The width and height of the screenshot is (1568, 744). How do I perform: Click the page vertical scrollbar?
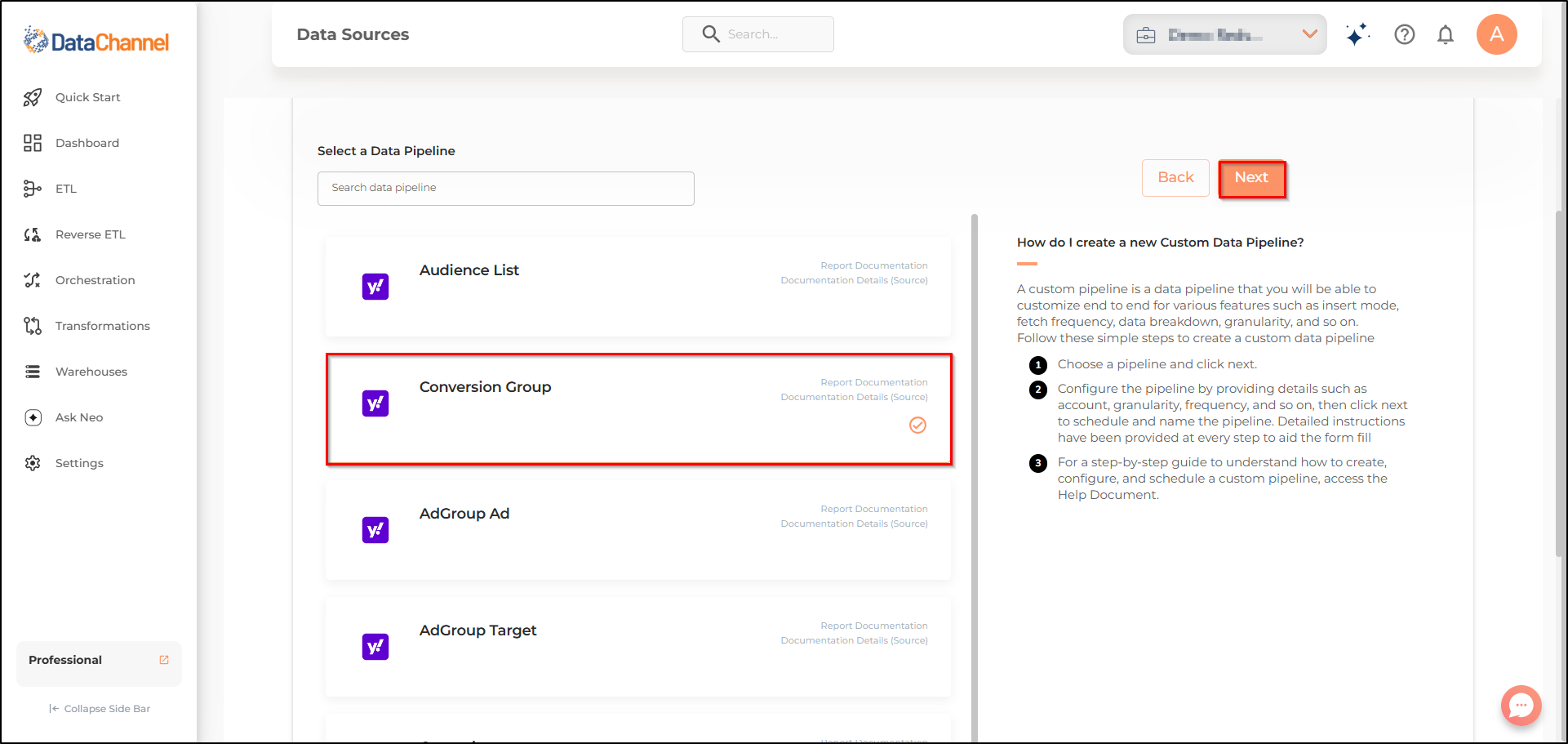pos(1559,384)
